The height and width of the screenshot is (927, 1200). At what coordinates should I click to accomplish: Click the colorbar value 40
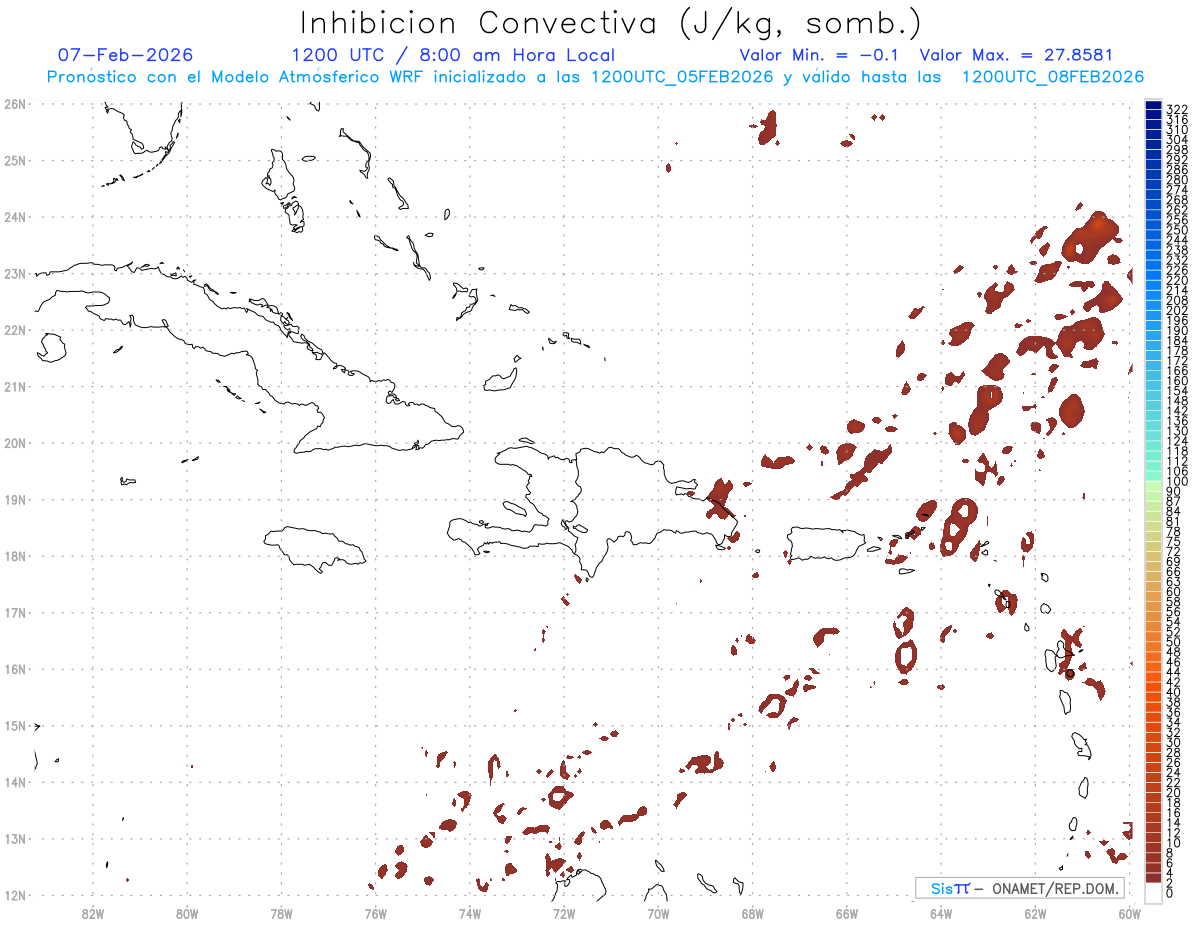pyautogui.click(x=1175, y=692)
